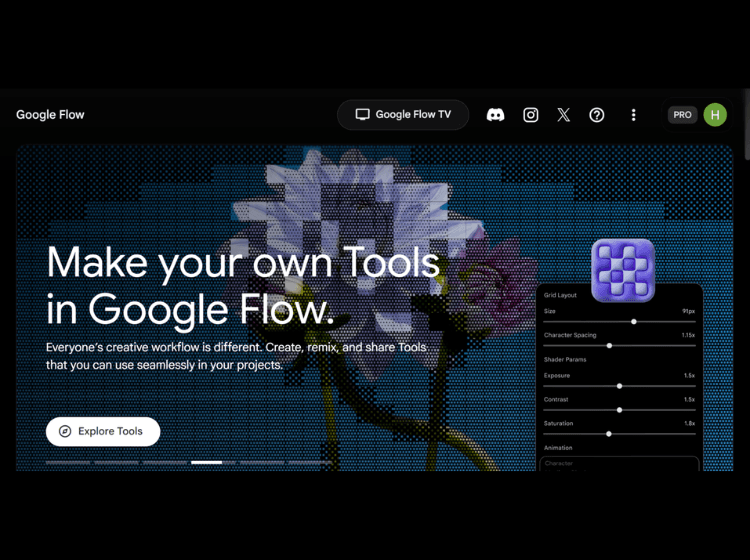Adjust the Contrast slider handle
Viewport: 750px width, 560px height.
(x=619, y=410)
